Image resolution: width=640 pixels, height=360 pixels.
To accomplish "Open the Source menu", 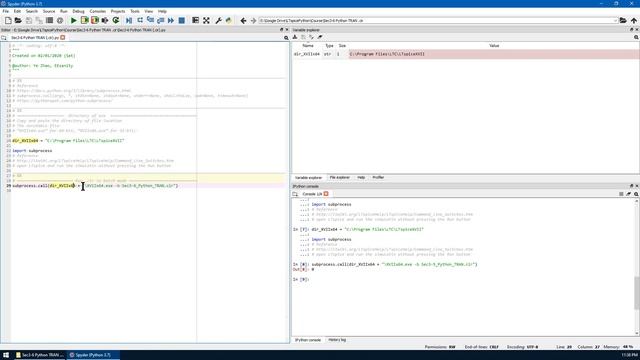I will 49,11.
